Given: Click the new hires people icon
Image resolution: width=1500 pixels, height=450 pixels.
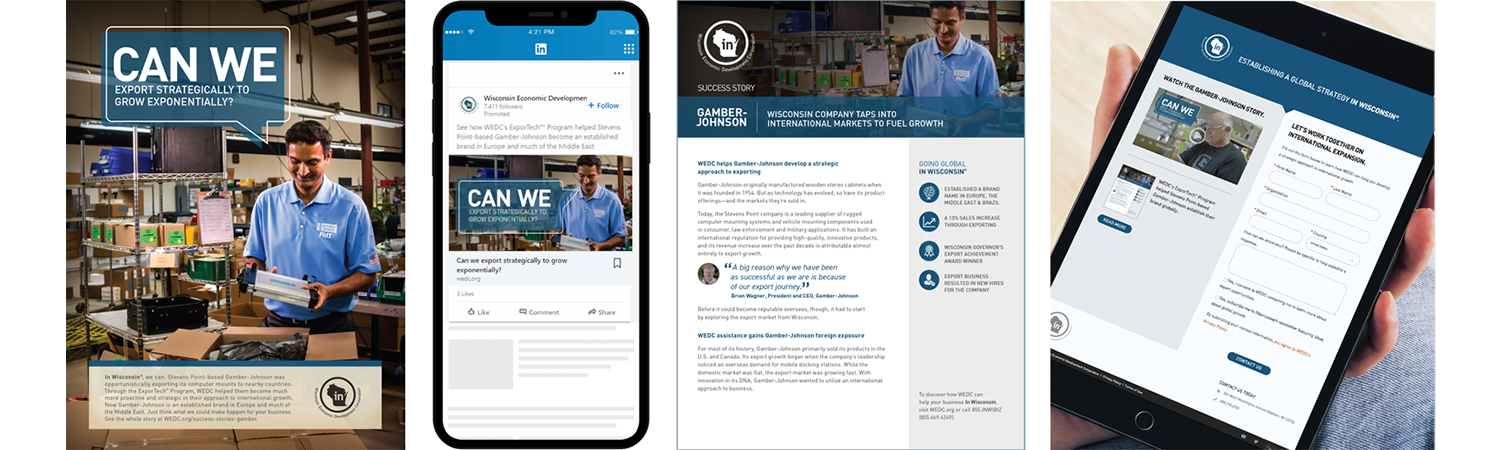Looking at the screenshot, I should pyautogui.click(x=929, y=281).
